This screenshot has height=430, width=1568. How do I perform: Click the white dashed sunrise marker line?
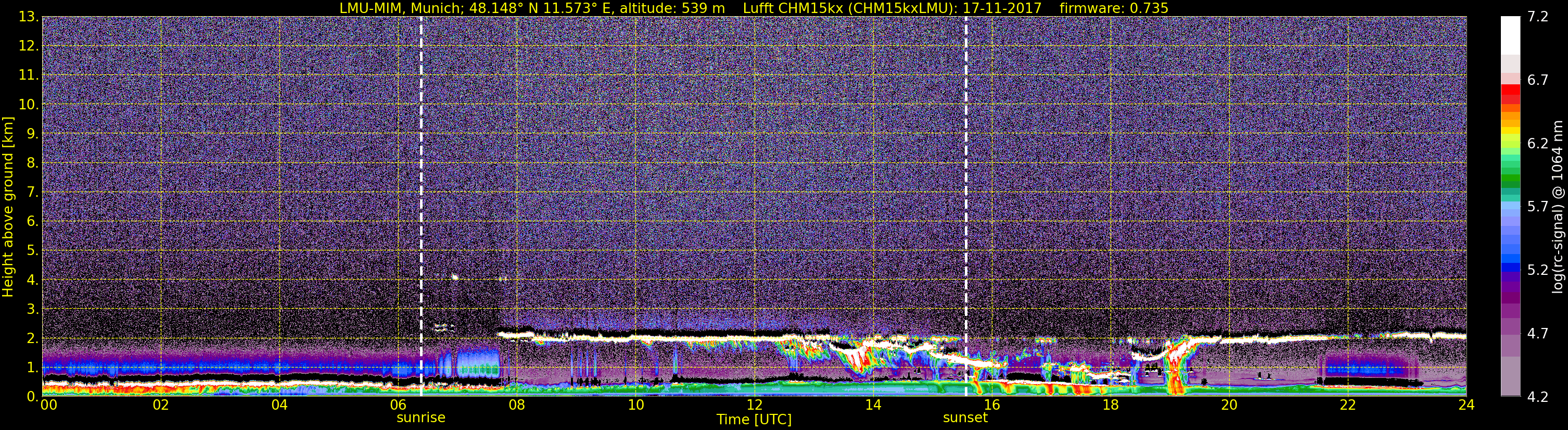(x=421, y=207)
